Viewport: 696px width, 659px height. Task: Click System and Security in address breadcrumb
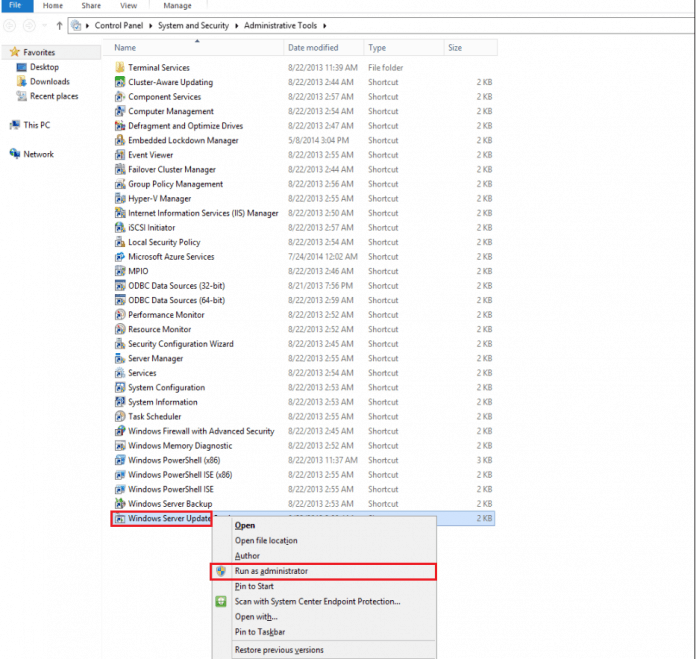[x=194, y=25]
